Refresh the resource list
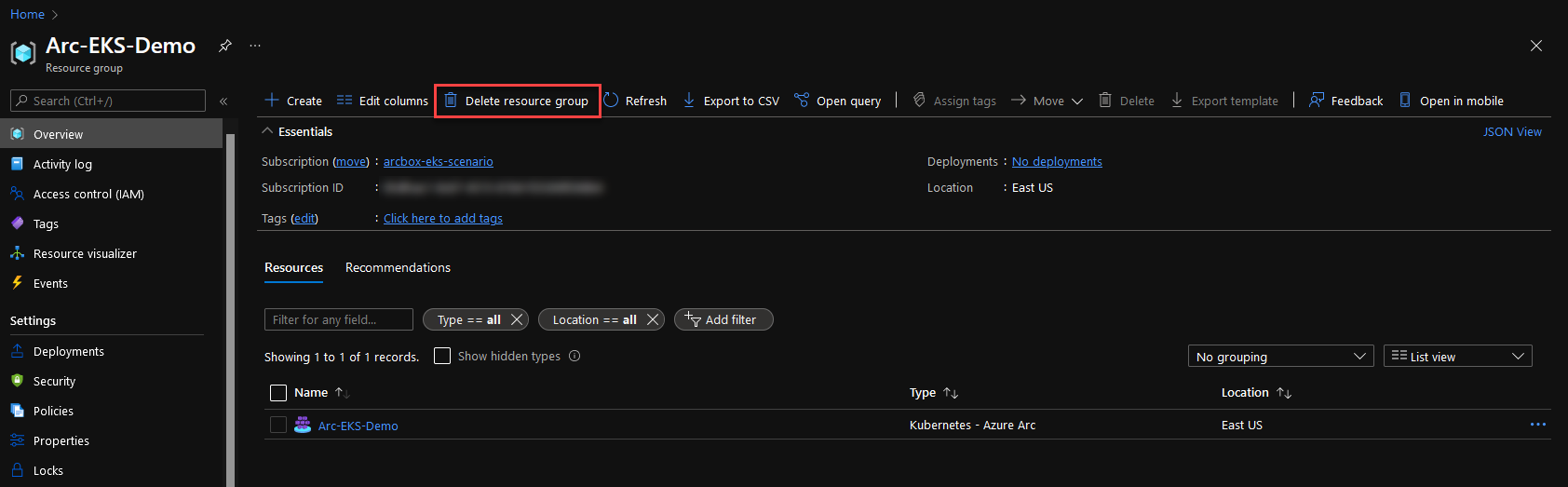This screenshot has height=487, width=1568. 635,101
